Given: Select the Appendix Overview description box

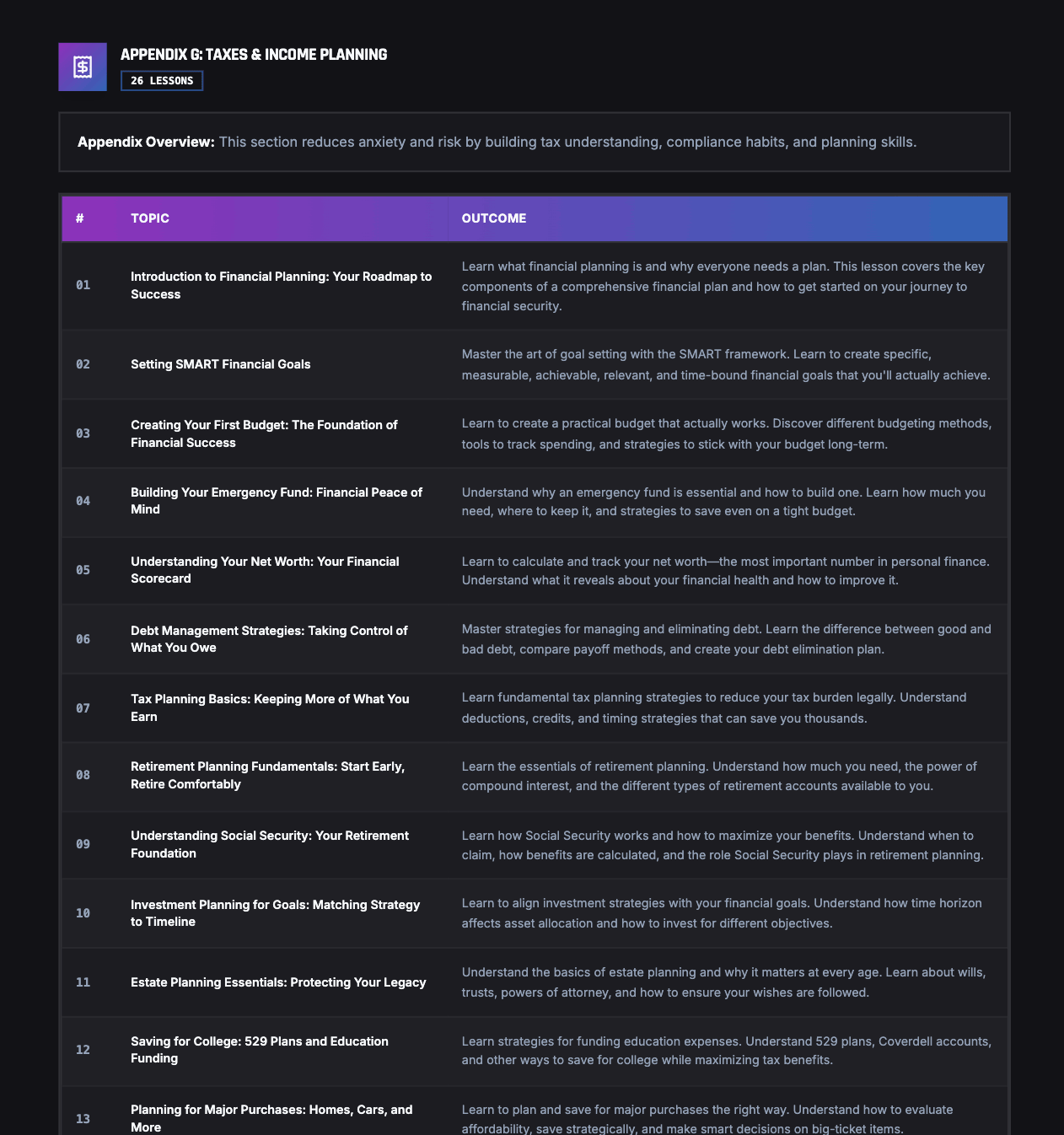Looking at the screenshot, I should [x=534, y=142].
